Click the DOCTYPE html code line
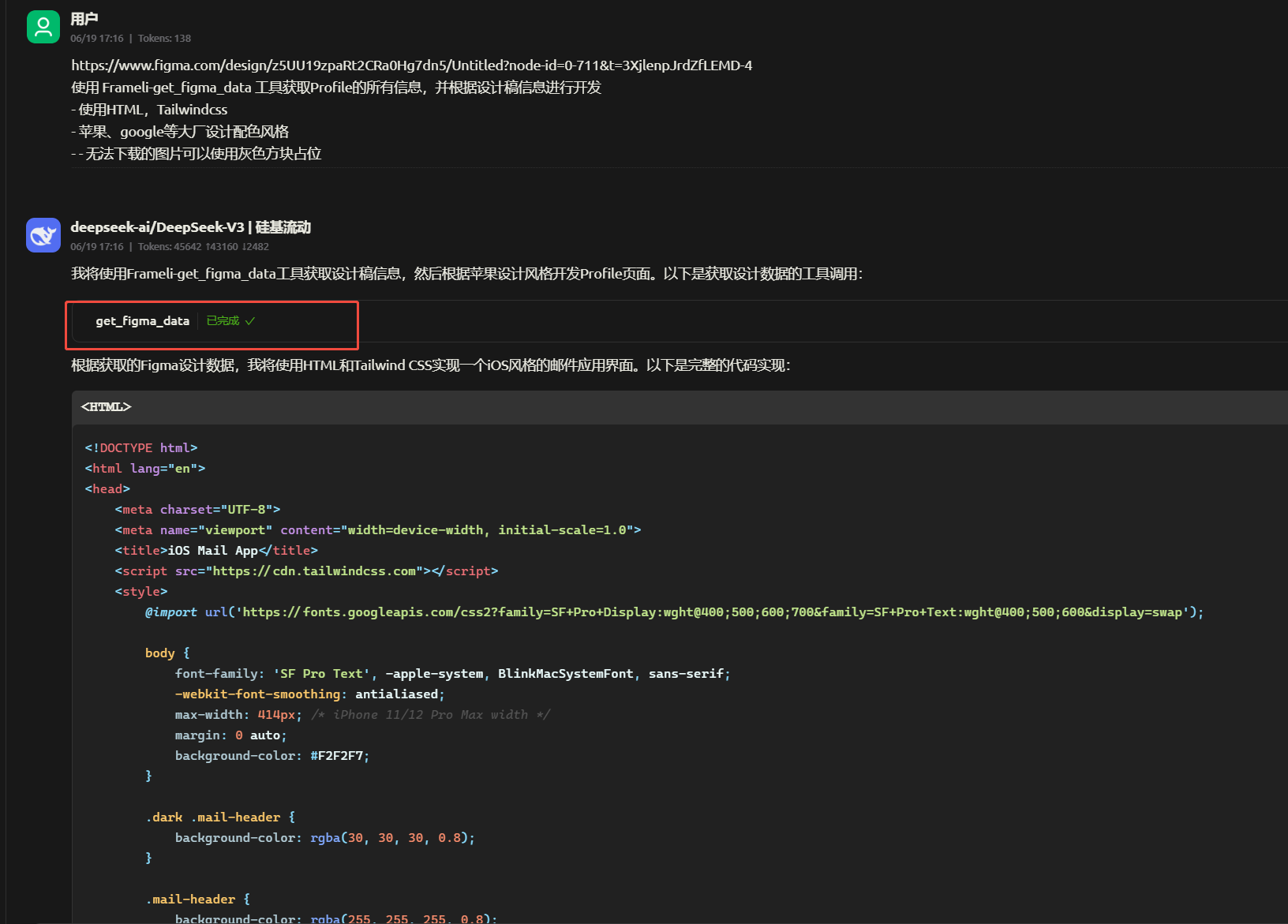The width and height of the screenshot is (1288, 924). point(141,448)
